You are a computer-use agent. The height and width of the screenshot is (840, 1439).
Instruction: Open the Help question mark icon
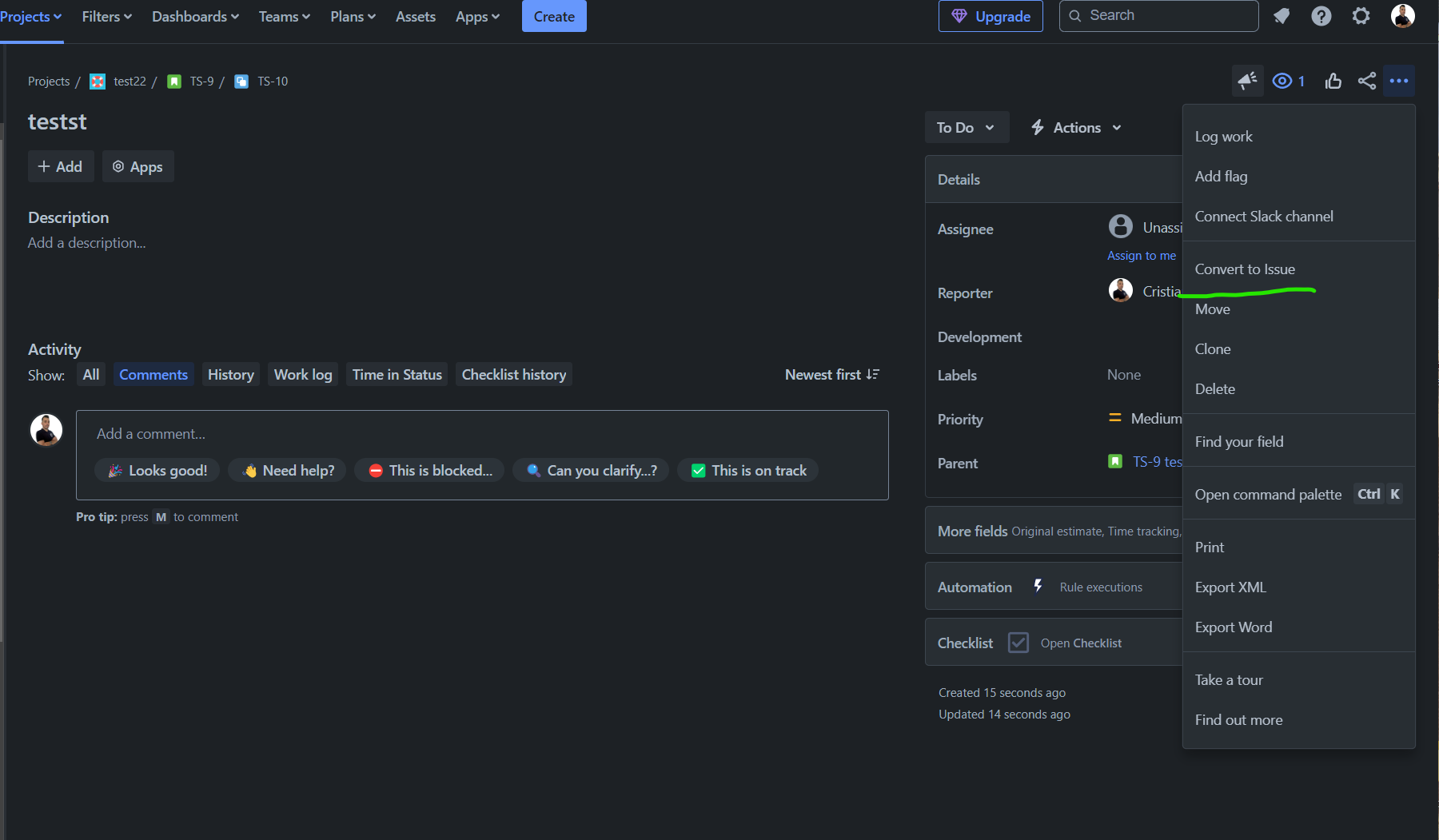pos(1321,16)
